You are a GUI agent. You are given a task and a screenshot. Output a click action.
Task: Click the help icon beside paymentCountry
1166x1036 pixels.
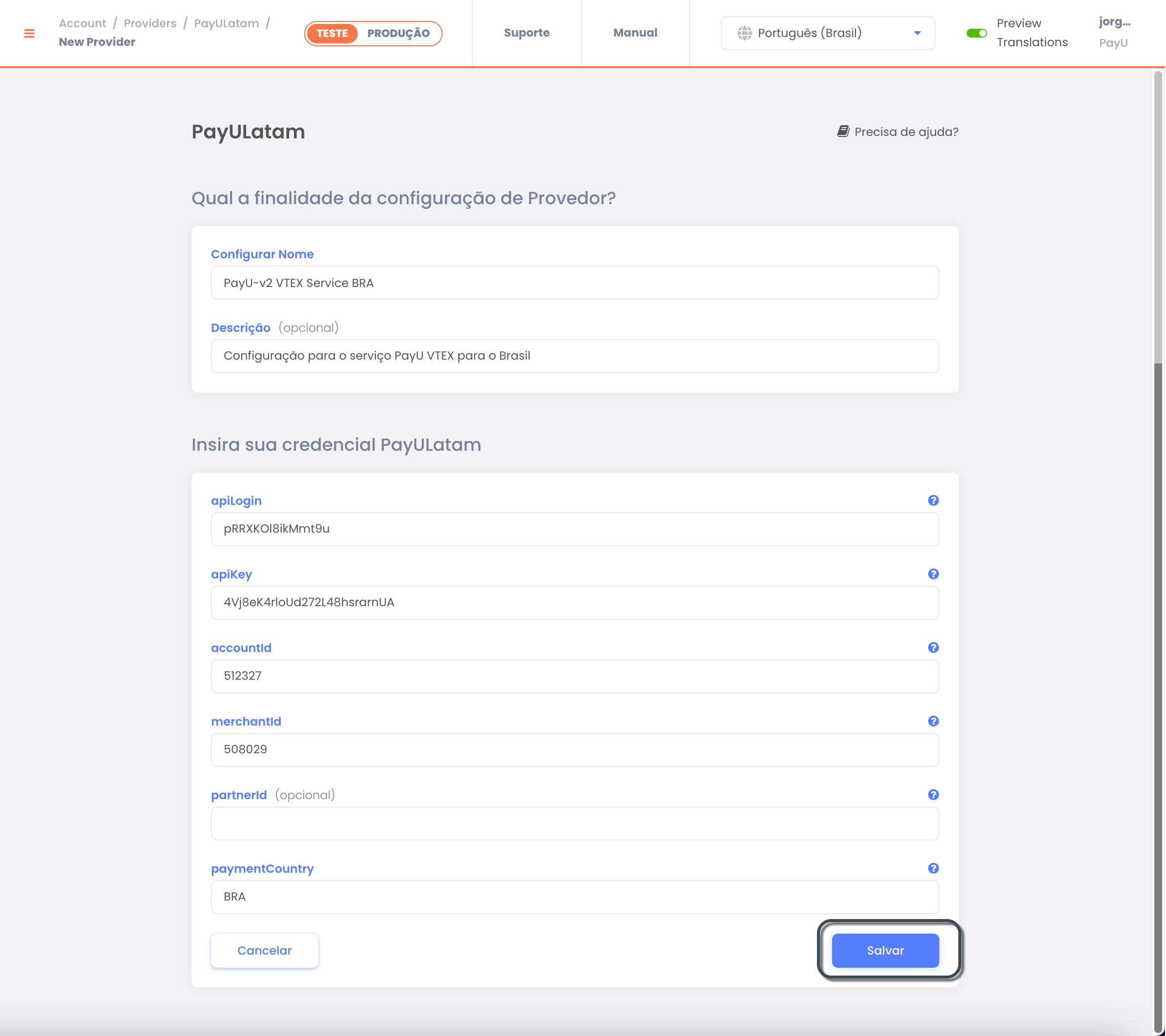pos(933,868)
